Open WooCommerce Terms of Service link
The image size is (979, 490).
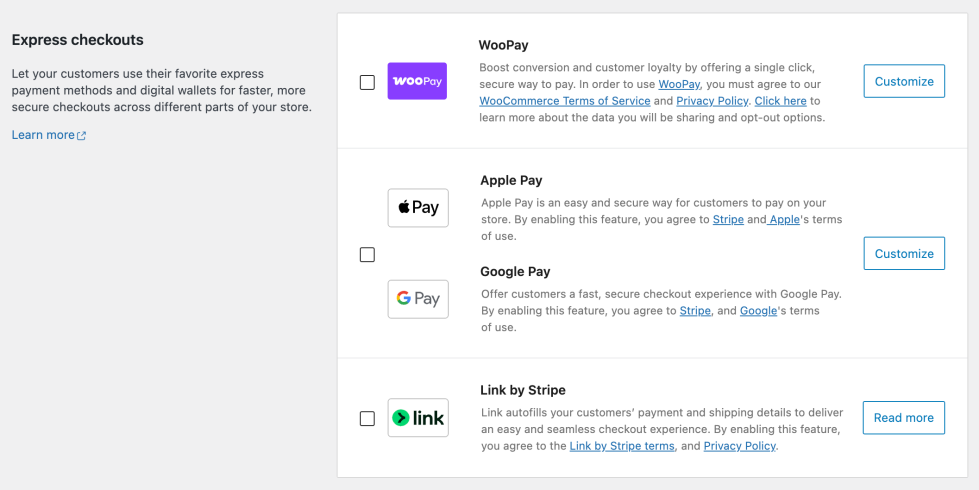pyautogui.click(x=564, y=101)
